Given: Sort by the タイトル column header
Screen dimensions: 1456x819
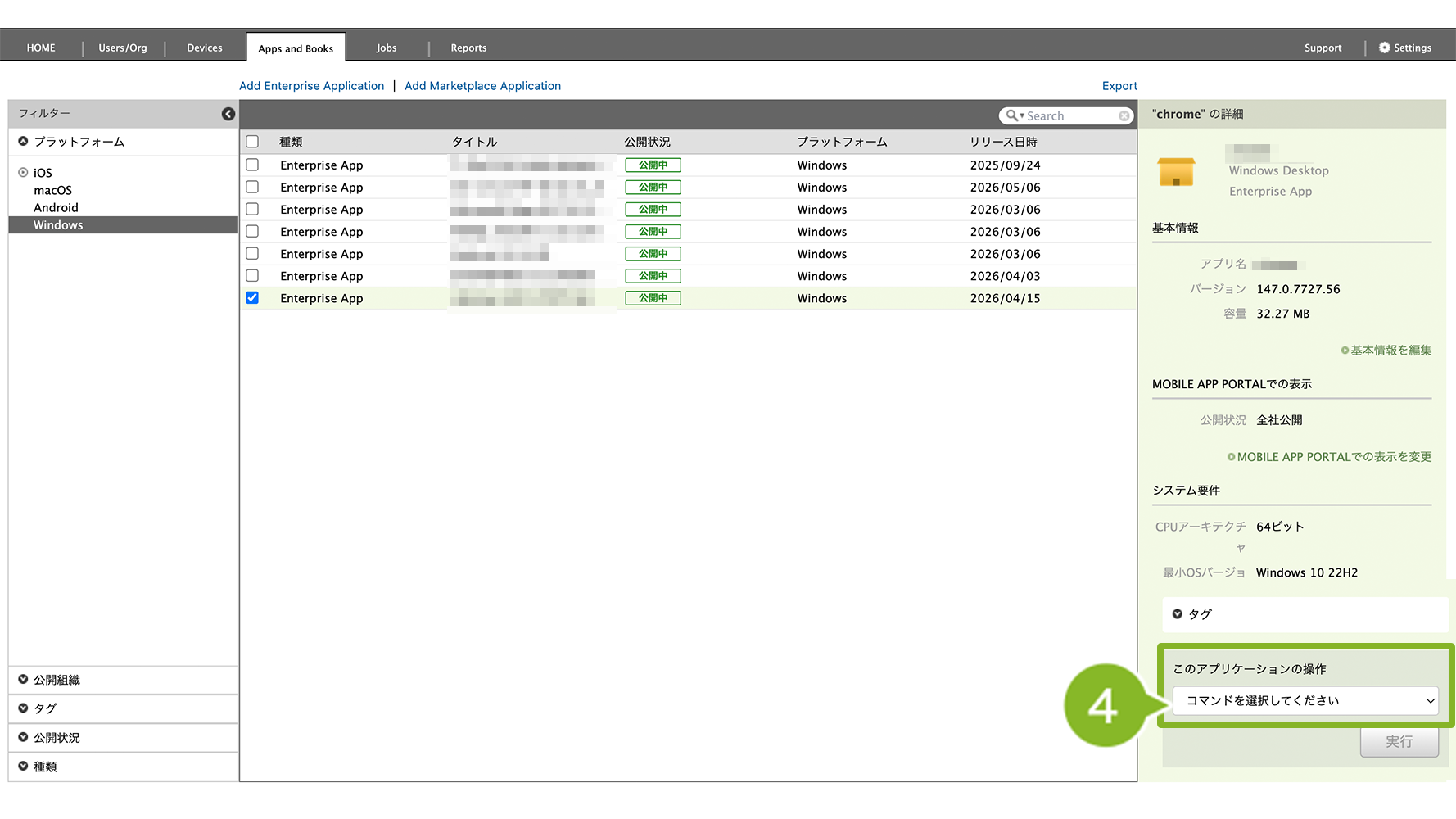Looking at the screenshot, I should pos(475,142).
